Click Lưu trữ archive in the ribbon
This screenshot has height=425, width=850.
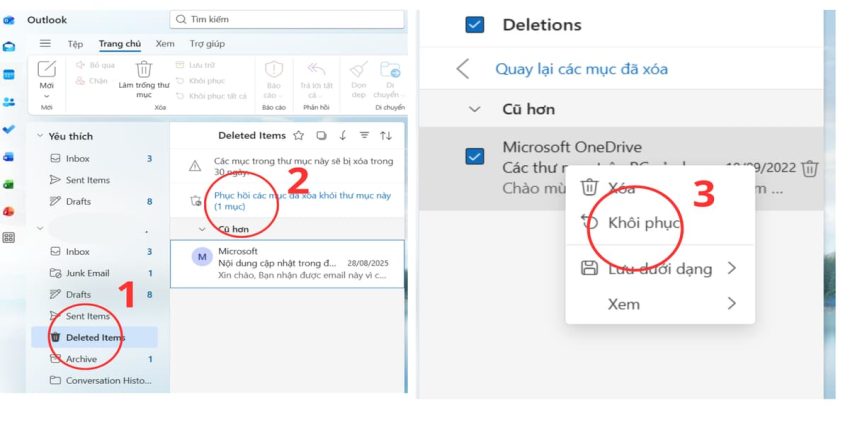click(x=196, y=65)
